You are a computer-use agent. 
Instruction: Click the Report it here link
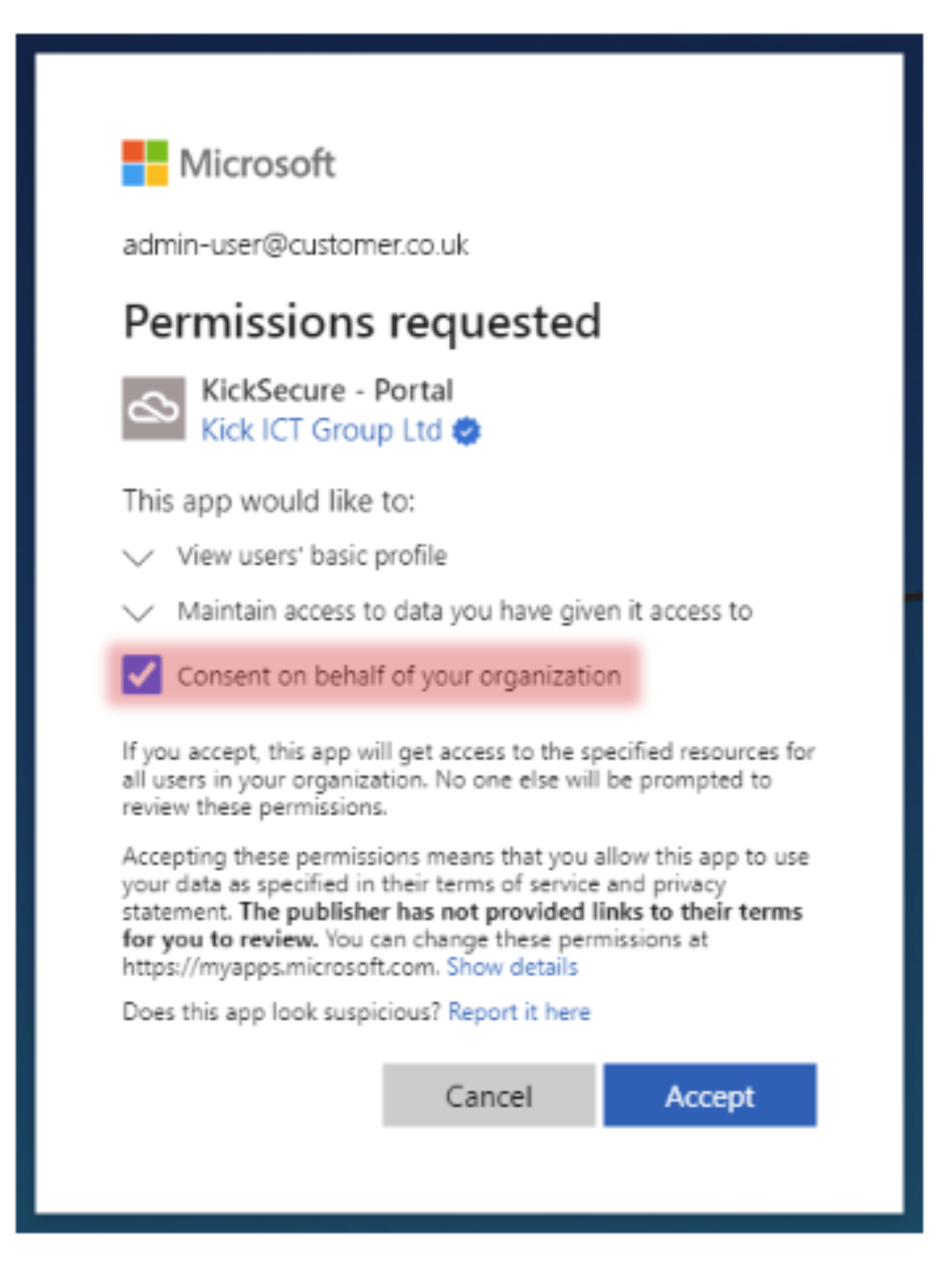click(519, 1012)
